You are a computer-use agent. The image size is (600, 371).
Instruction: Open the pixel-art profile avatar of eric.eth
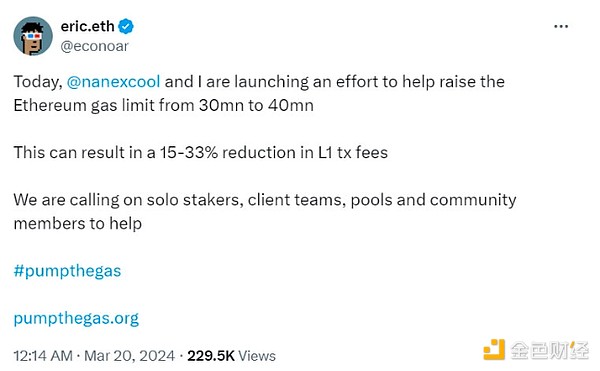(x=33, y=36)
